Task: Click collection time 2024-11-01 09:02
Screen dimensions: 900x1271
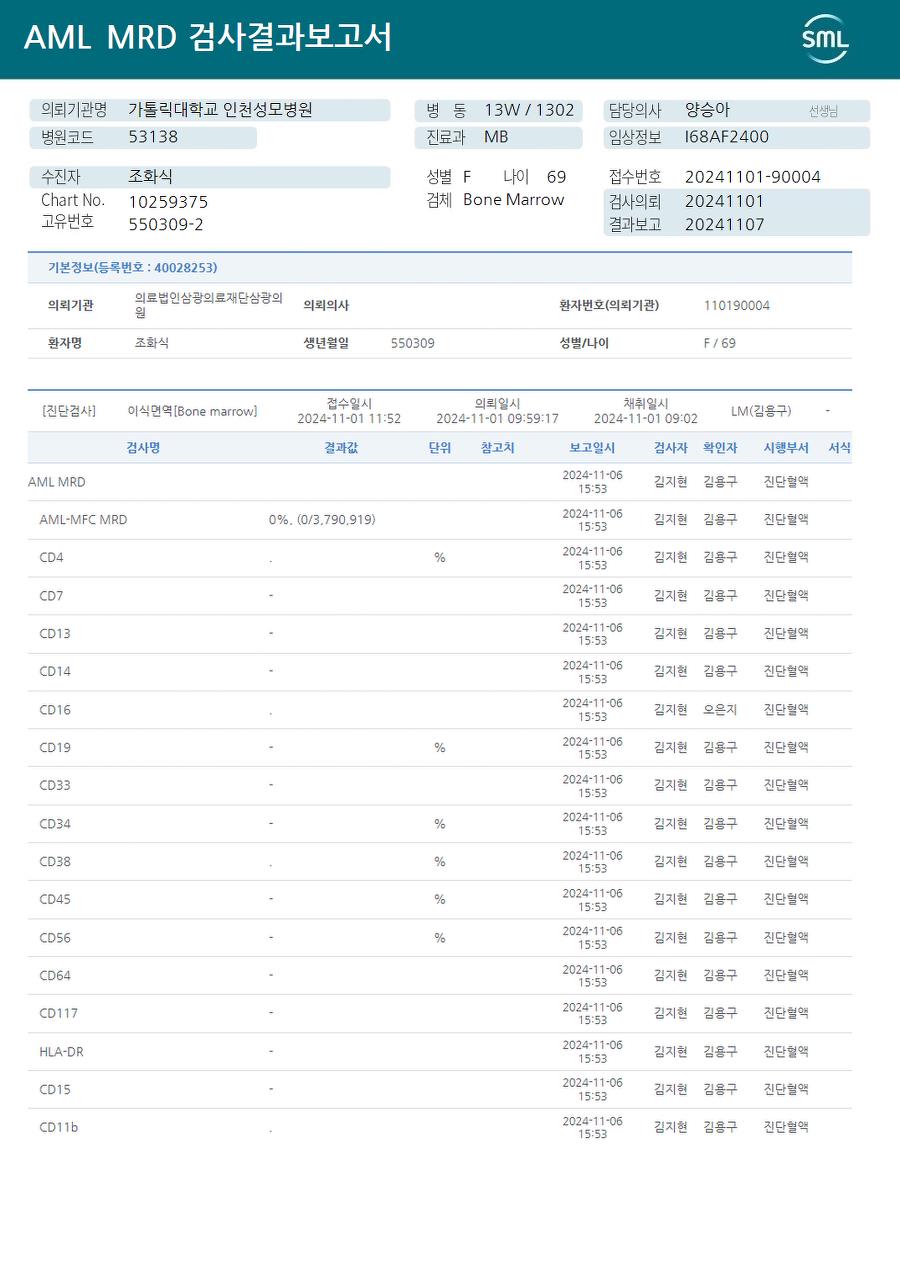Action: click(646, 419)
